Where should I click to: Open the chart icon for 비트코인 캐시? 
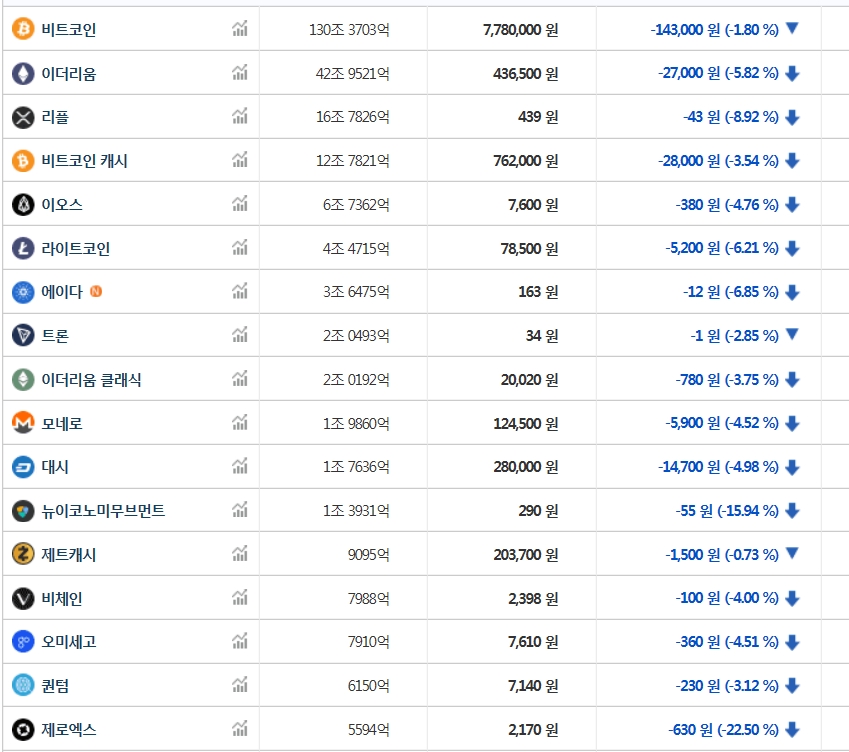point(240,160)
